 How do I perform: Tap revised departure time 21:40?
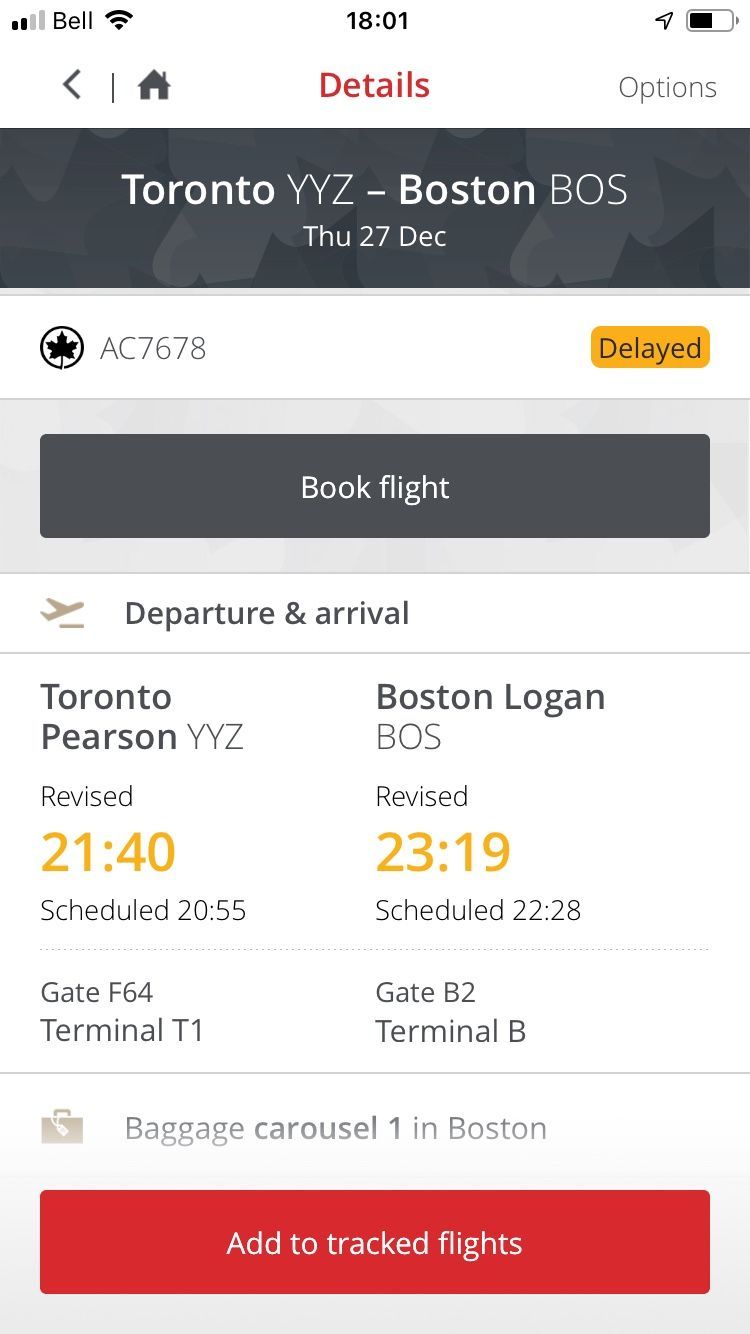pyautogui.click(x=108, y=852)
